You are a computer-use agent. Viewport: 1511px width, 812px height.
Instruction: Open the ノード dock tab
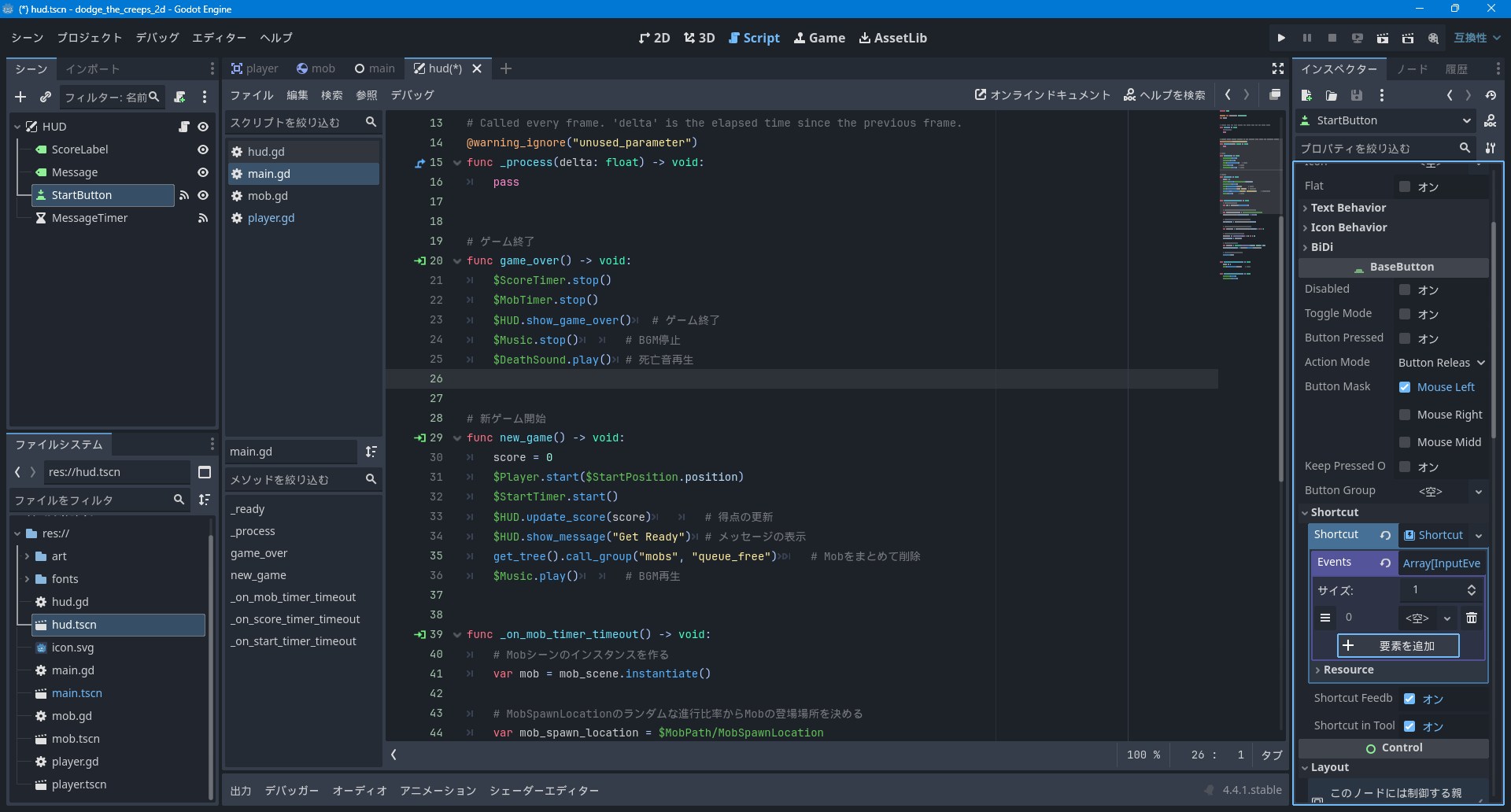point(1412,69)
